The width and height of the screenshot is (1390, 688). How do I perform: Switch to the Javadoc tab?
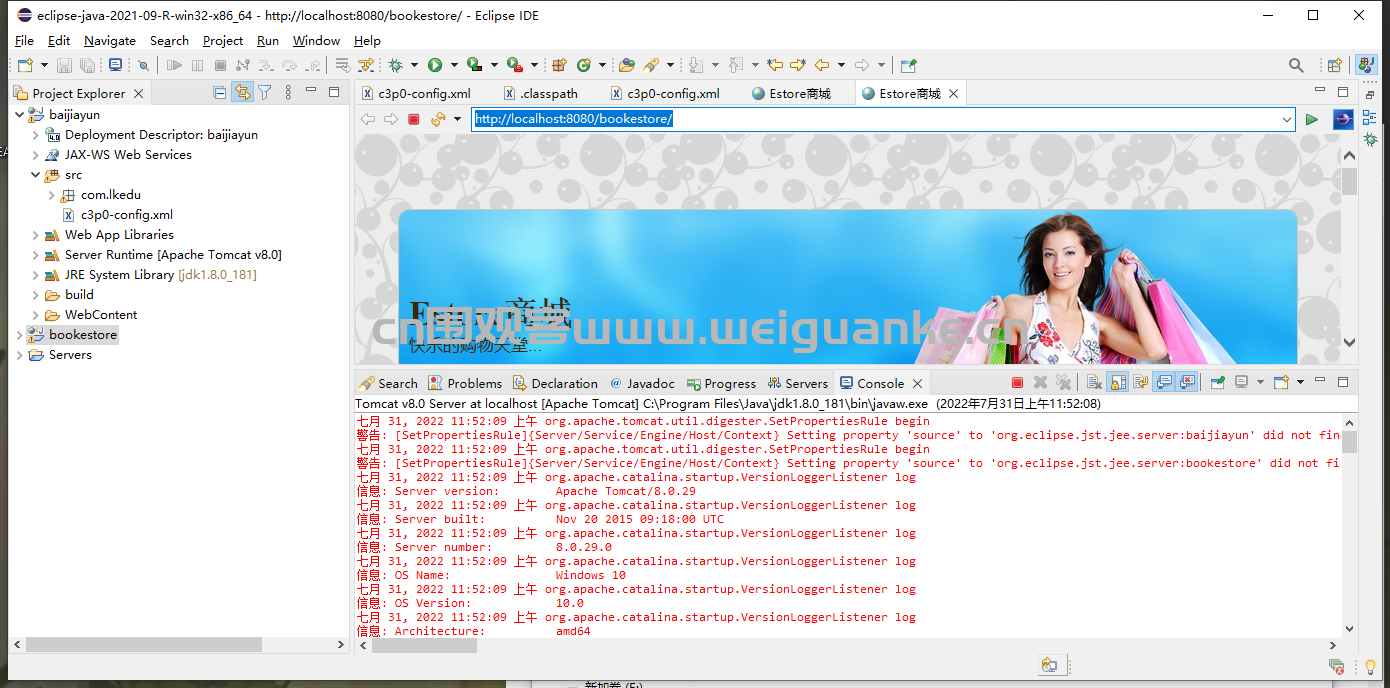(641, 383)
